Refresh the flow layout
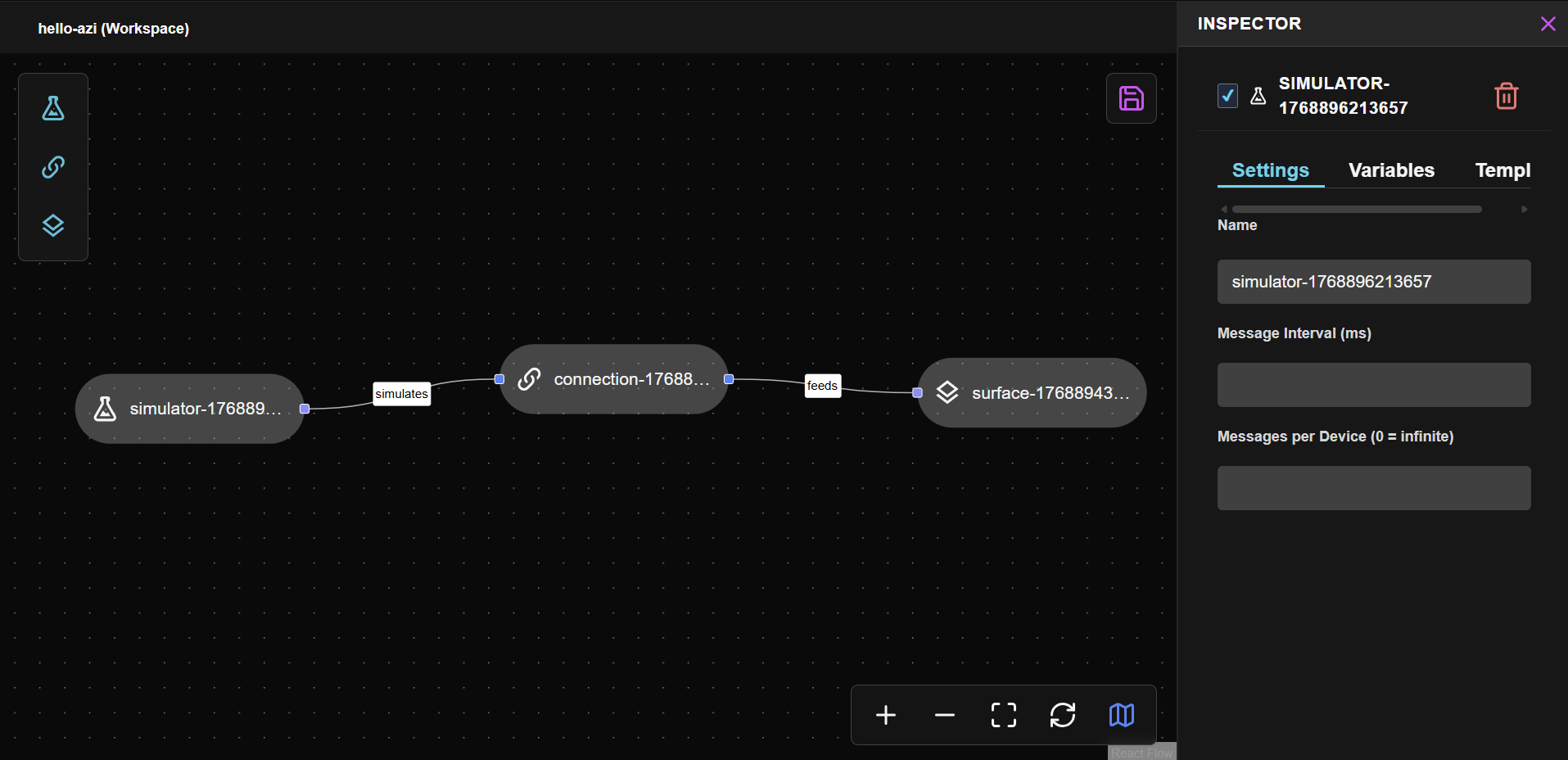This screenshot has height=760, width=1568. pyautogui.click(x=1063, y=715)
